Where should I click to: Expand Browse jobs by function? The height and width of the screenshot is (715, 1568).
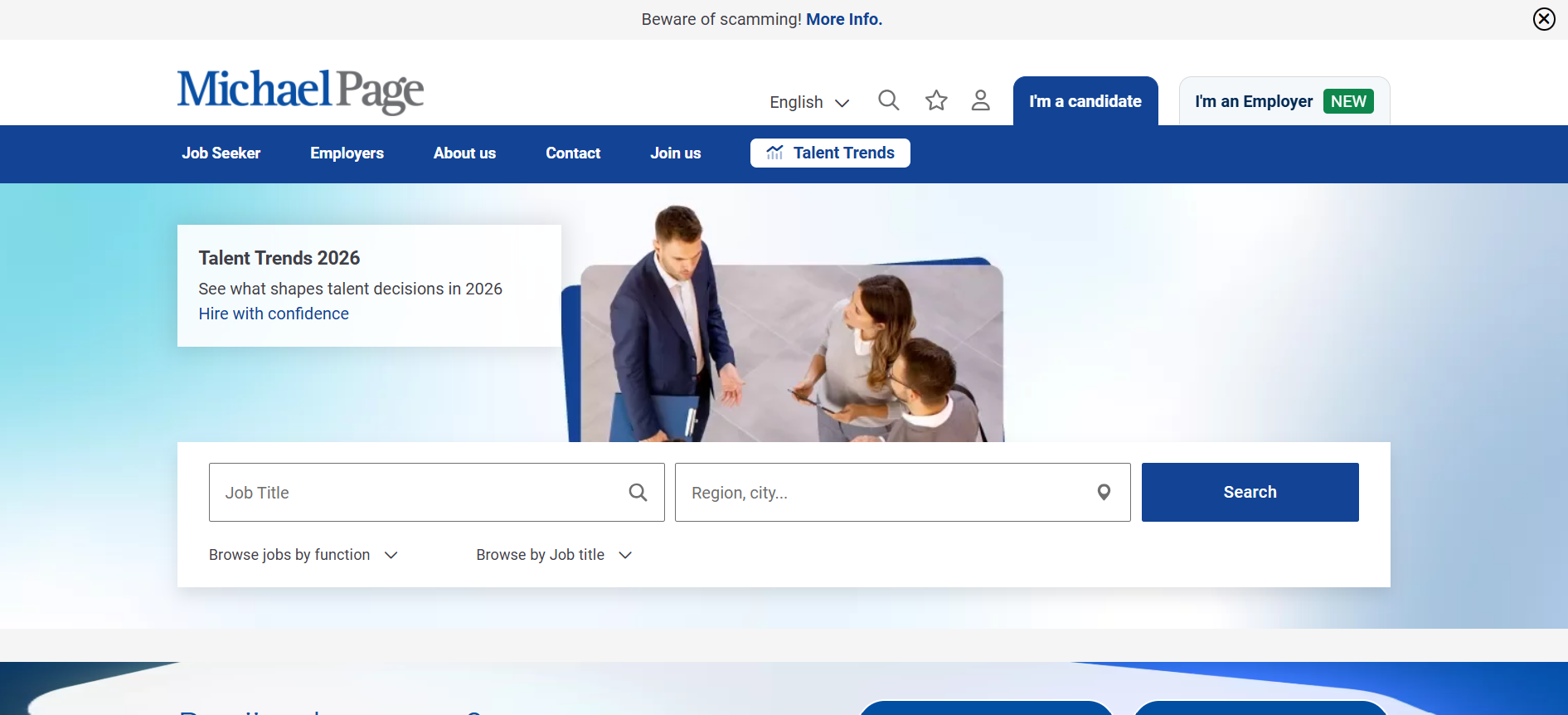[x=303, y=555]
